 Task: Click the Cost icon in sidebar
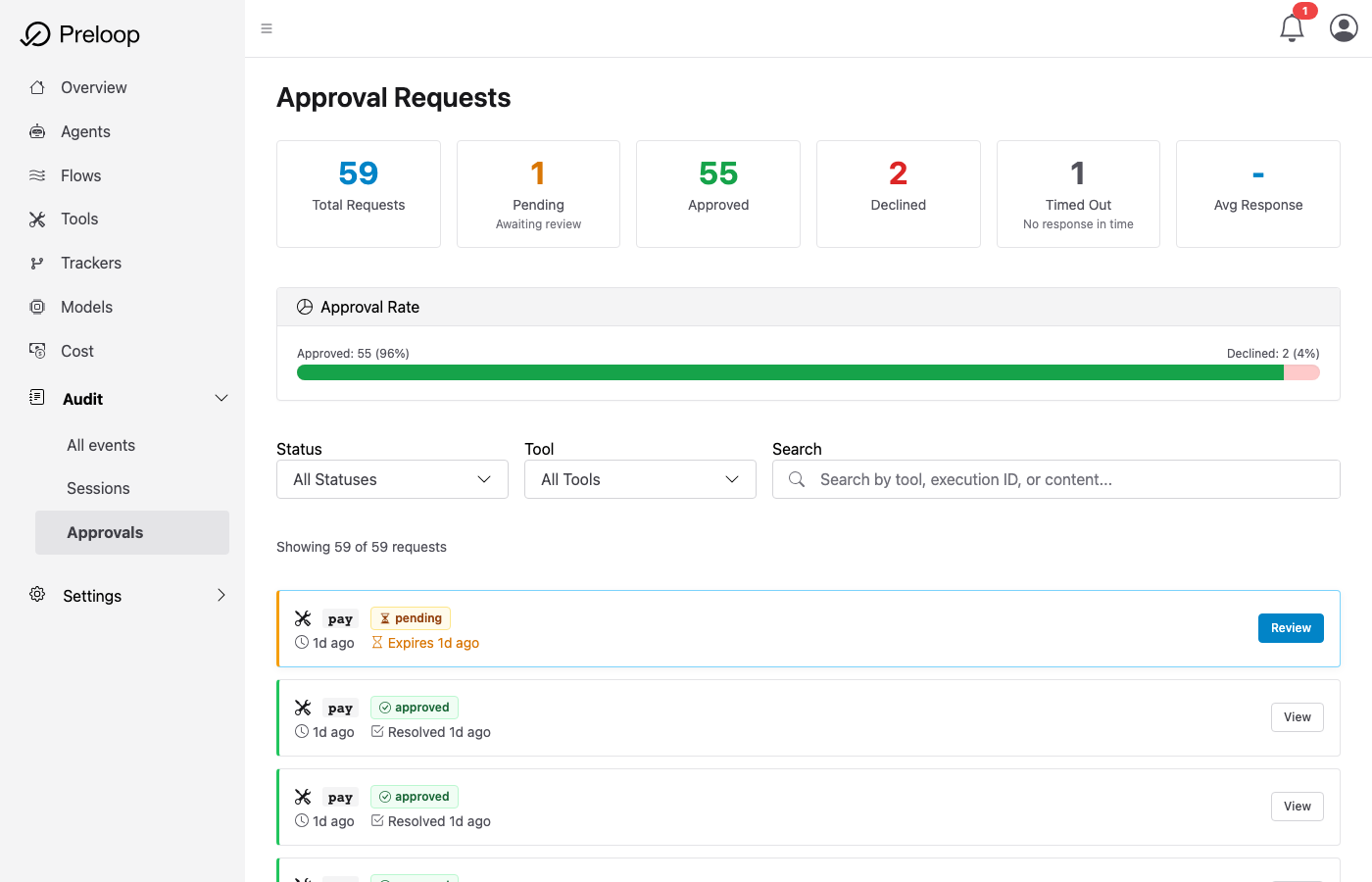[x=37, y=351]
